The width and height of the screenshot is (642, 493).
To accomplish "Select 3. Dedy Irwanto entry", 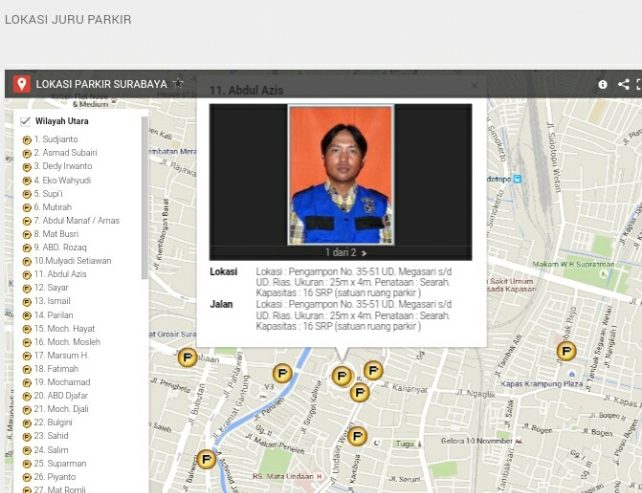I will click(x=63, y=166).
